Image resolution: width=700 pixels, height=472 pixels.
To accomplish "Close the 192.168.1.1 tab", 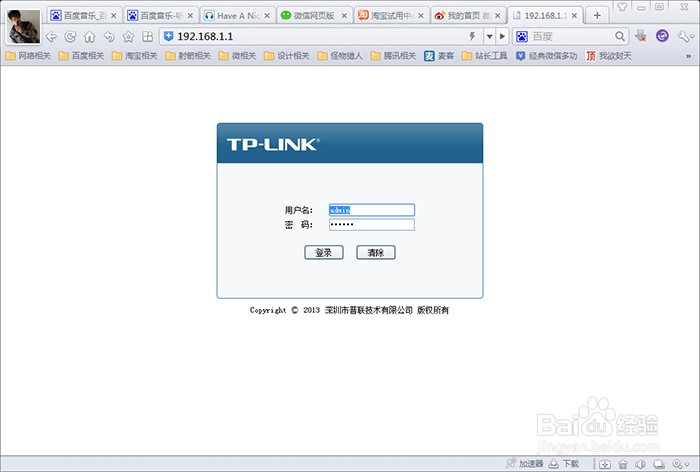I will [x=575, y=16].
